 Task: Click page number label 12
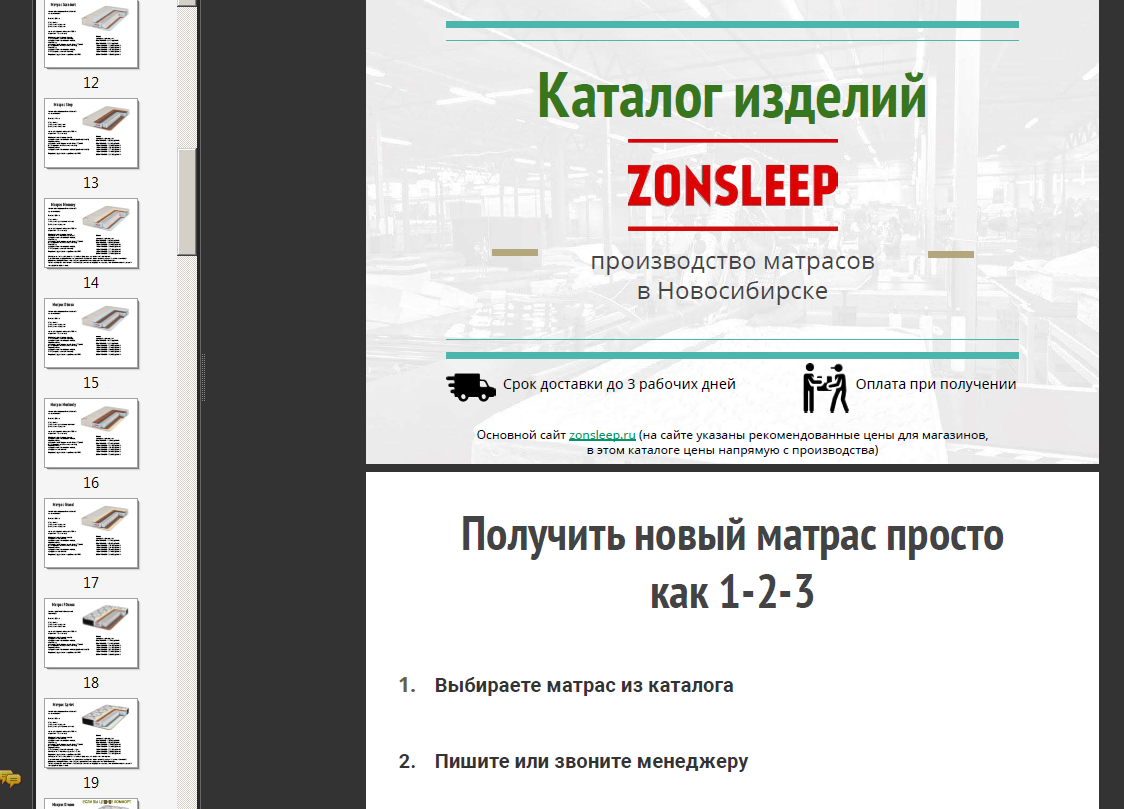coord(91,83)
